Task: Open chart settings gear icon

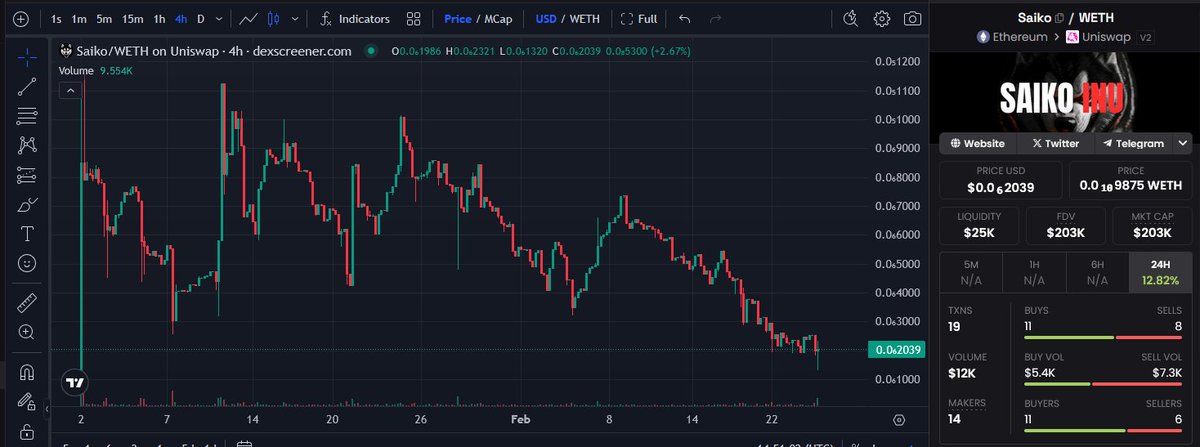Action: point(881,18)
